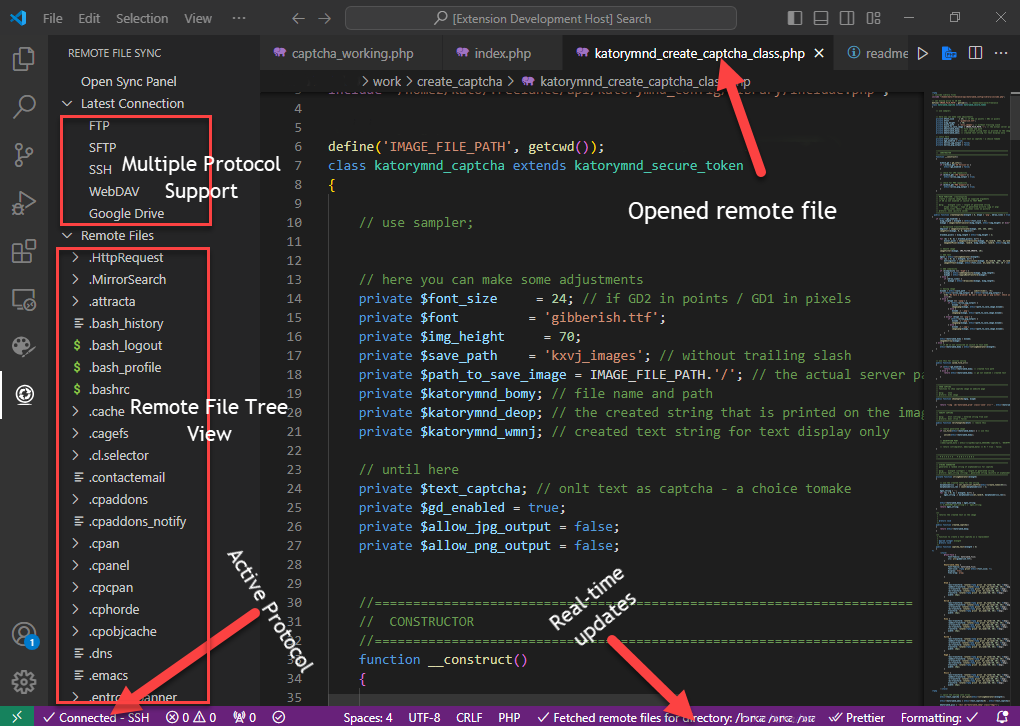The image size is (1020, 726).
Task: Open the Run and Debug view
Action: [24, 203]
